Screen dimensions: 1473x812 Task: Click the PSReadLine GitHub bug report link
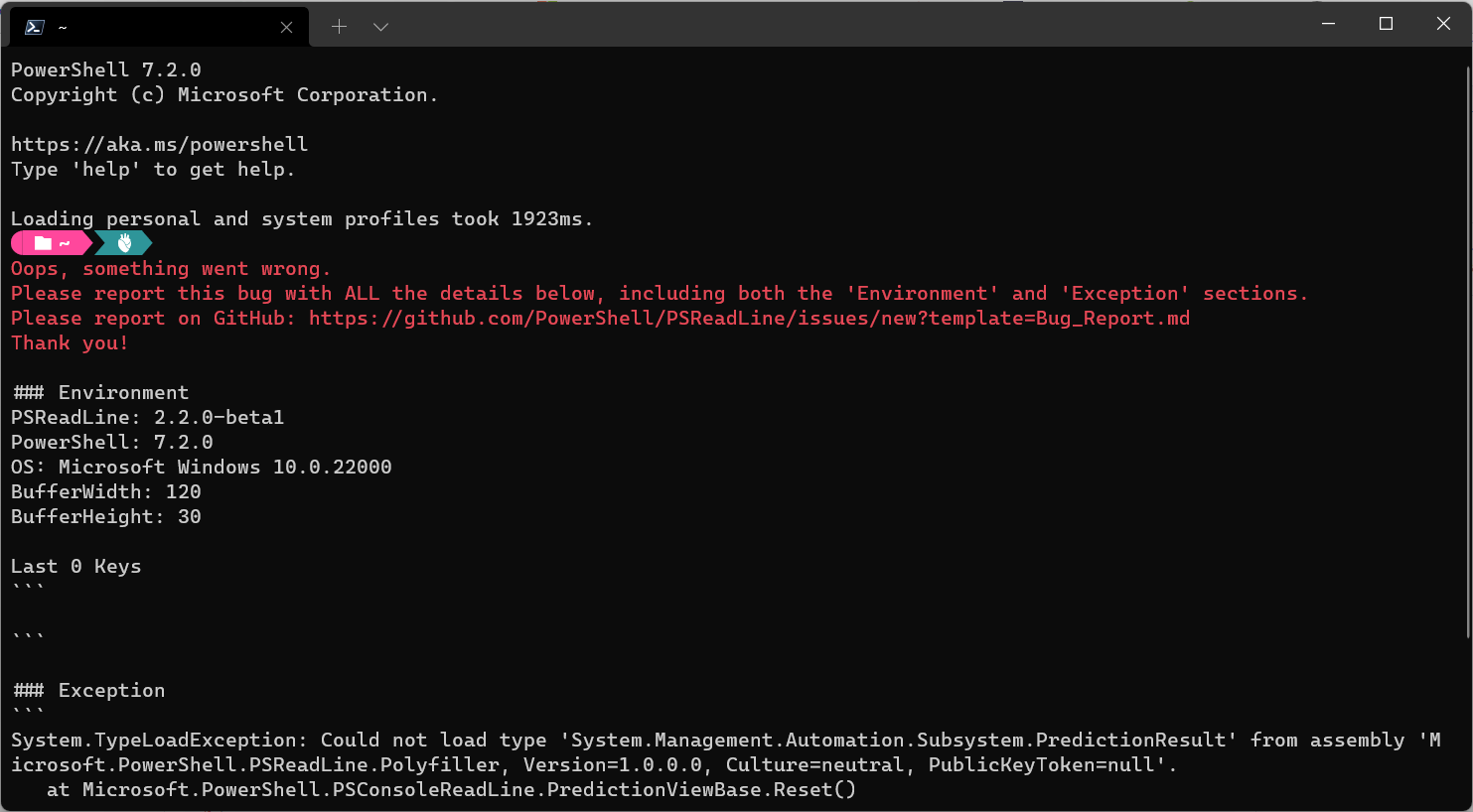749,318
